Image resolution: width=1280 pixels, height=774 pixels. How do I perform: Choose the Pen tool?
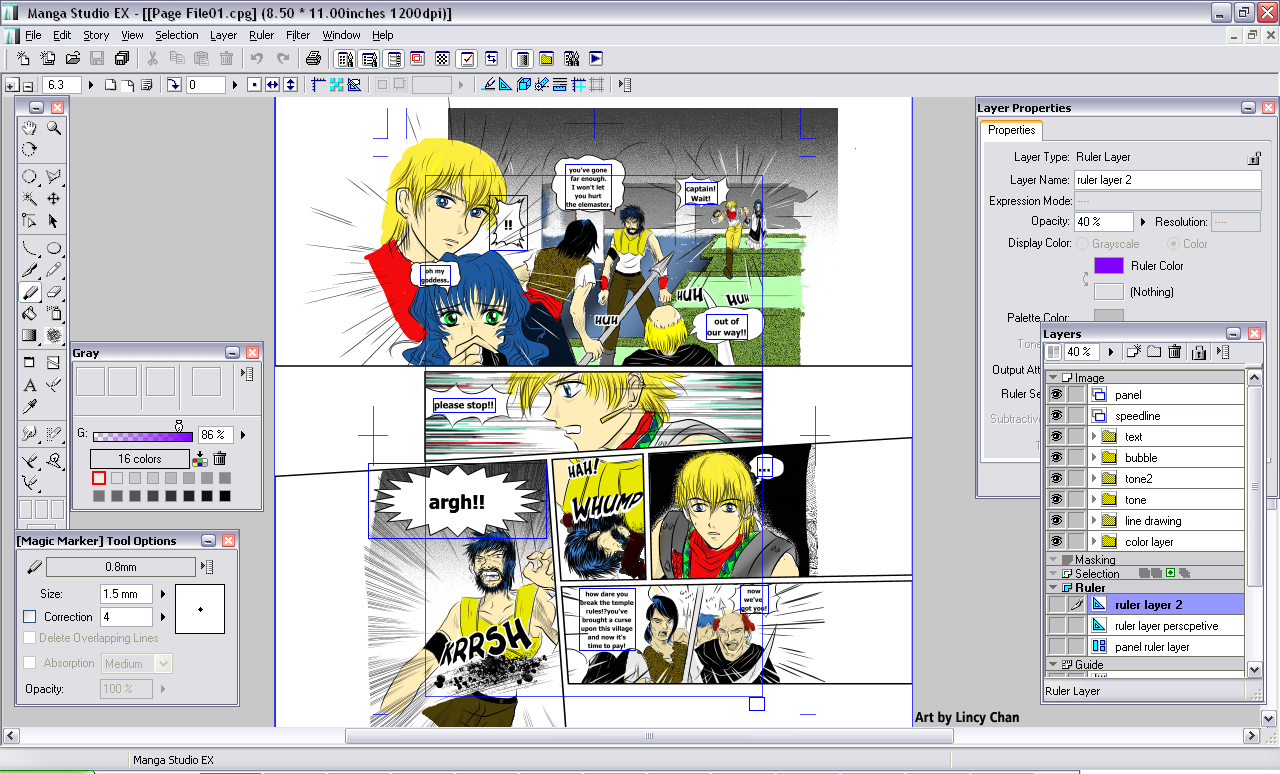pyautogui.click(x=30, y=270)
